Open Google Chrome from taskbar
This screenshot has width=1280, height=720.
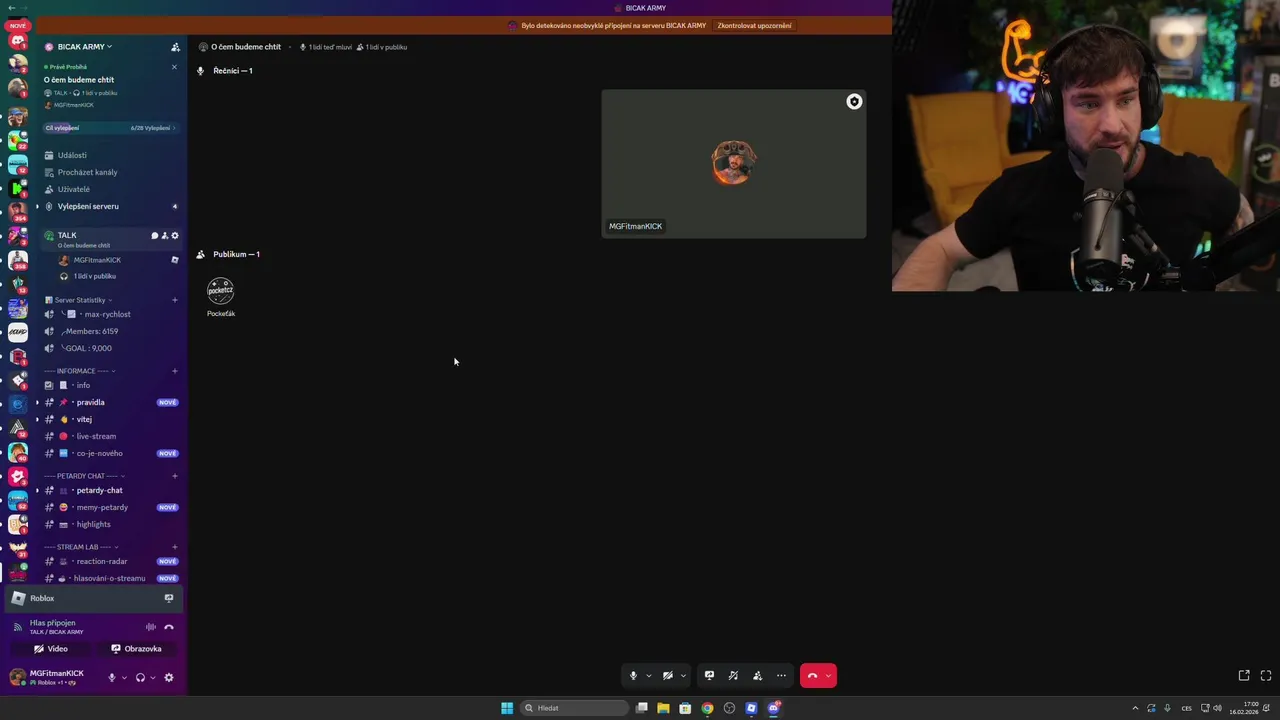[x=707, y=708]
